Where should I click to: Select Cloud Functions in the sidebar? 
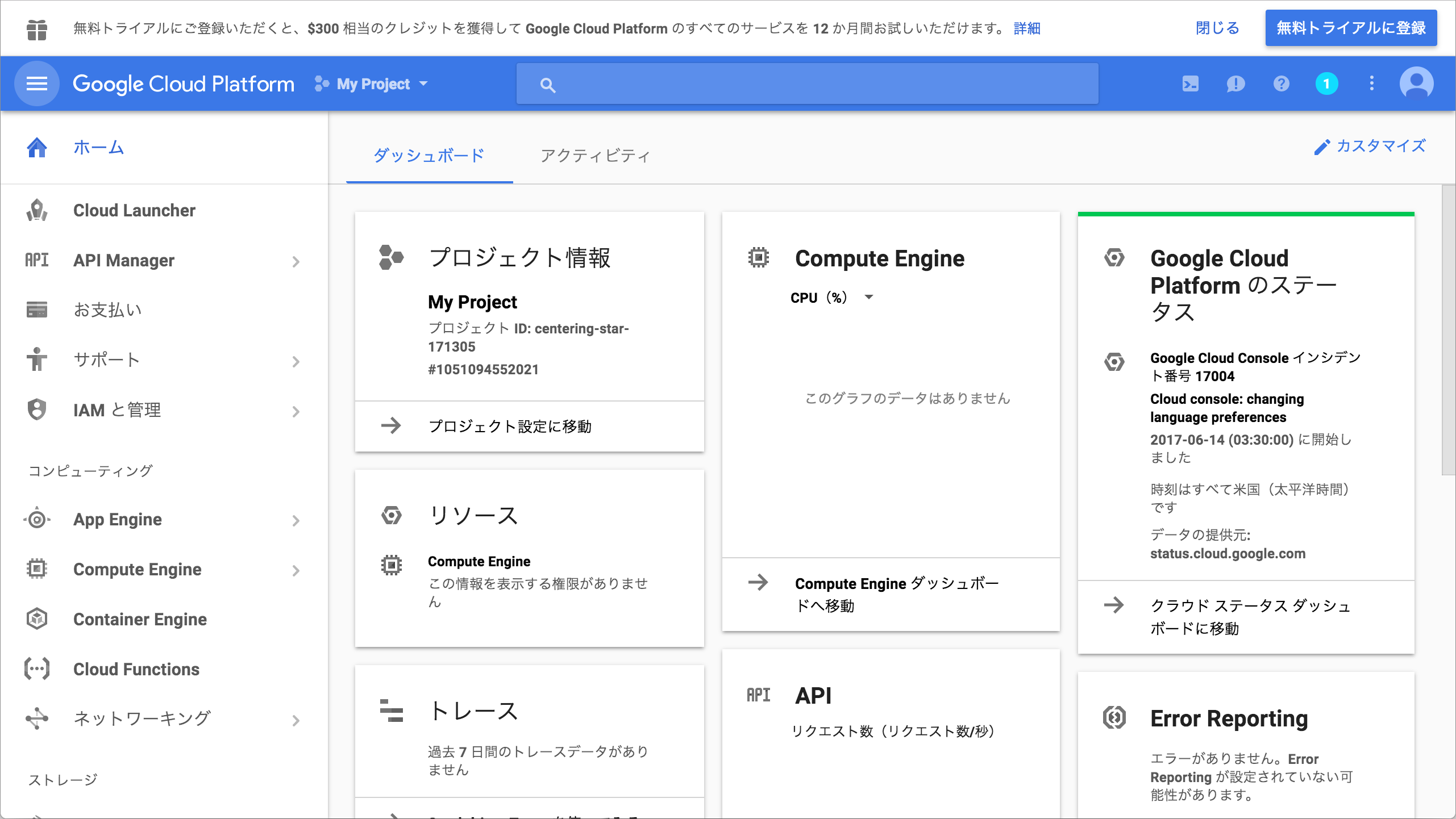click(x=164, y=669)
